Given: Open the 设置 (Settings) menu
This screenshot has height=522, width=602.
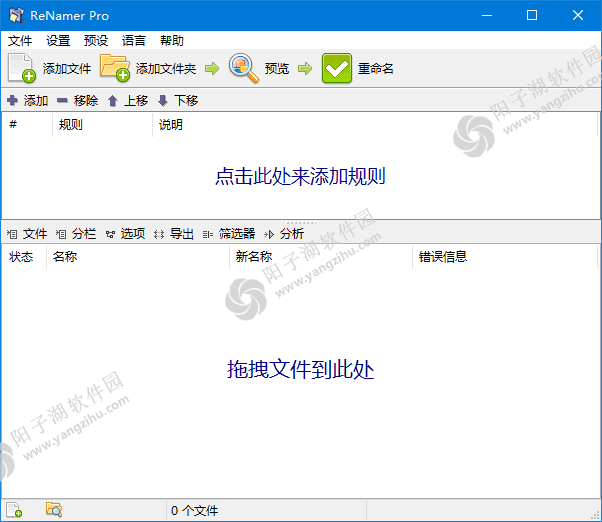Looking at the screenshot, I should point(58,40).
